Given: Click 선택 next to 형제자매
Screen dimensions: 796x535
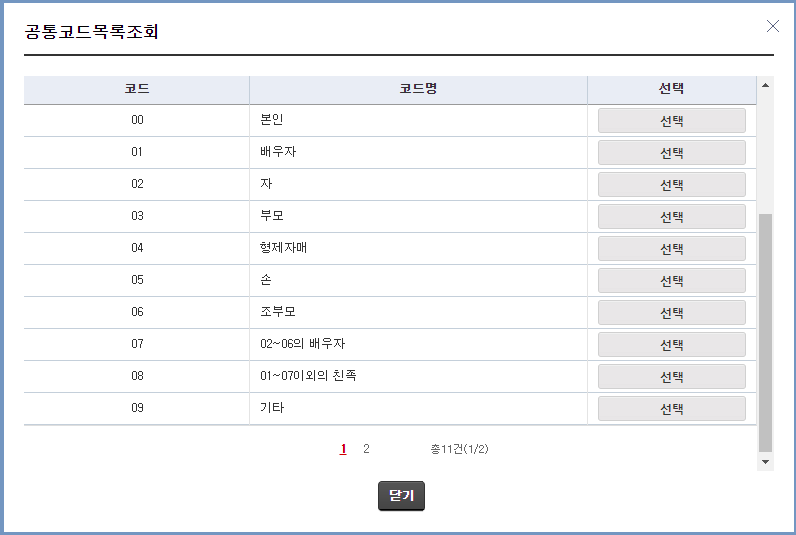Looking at the screenshot, I should pyautogui.click(x=671, y=248).
